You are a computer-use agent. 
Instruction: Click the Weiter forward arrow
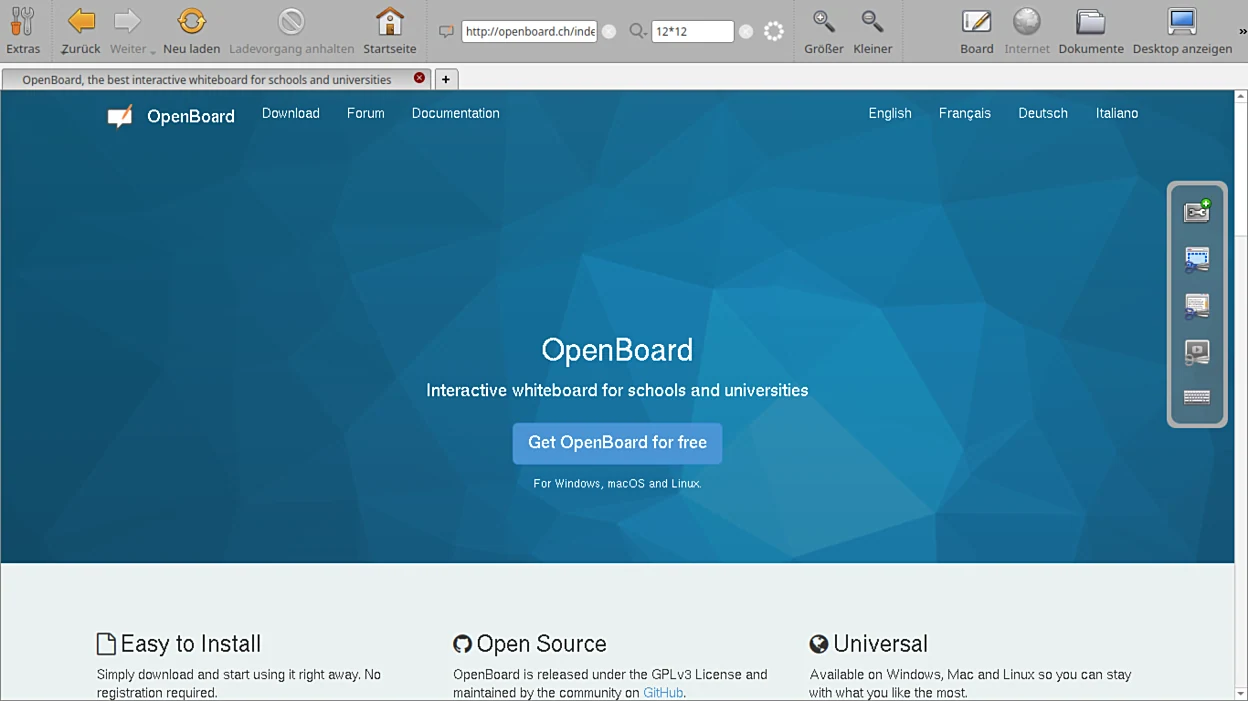pyautogui.click(x=126, y=30)
